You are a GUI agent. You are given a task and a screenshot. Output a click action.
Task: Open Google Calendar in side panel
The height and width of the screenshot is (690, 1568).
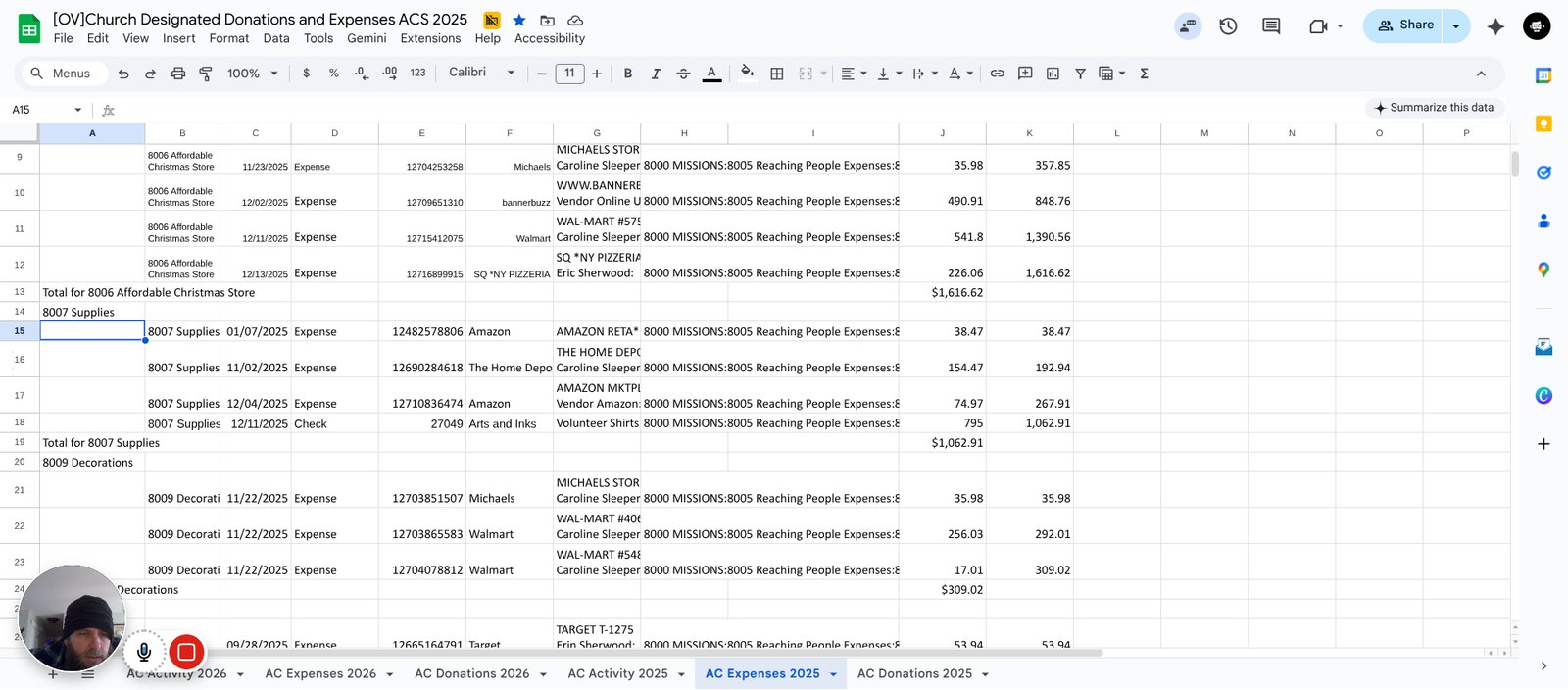click(1543, 75)
